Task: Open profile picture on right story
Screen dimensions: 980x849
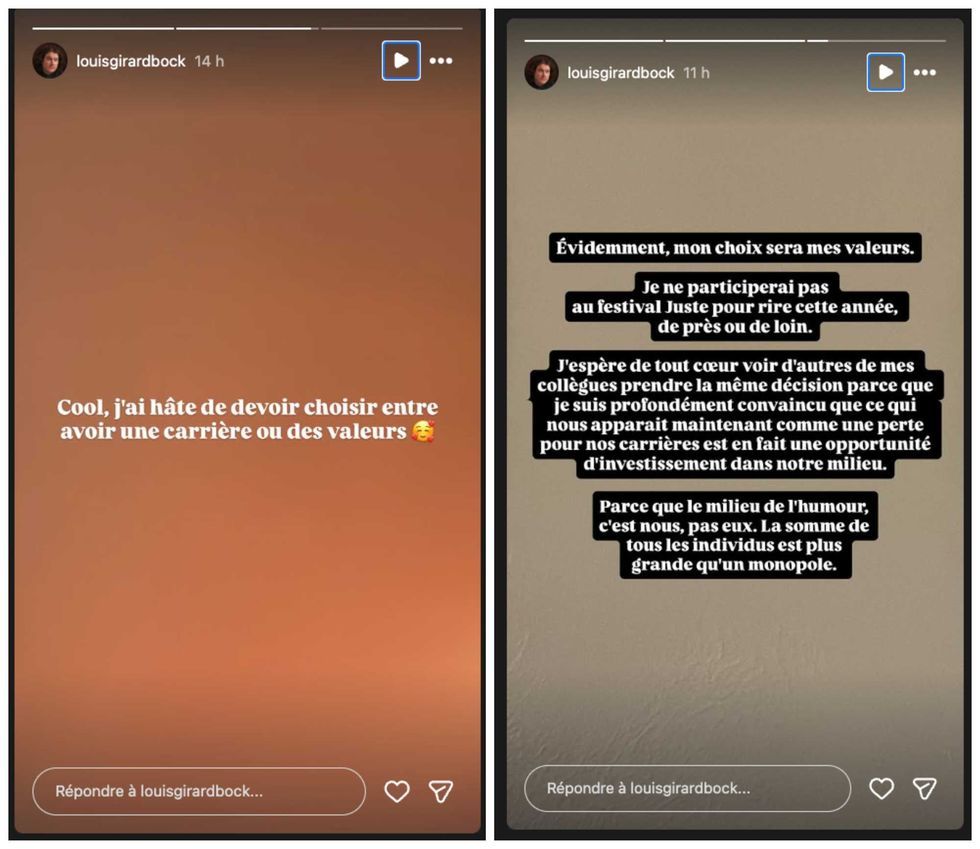Action: pyautogui.click(x=541, y=73)
